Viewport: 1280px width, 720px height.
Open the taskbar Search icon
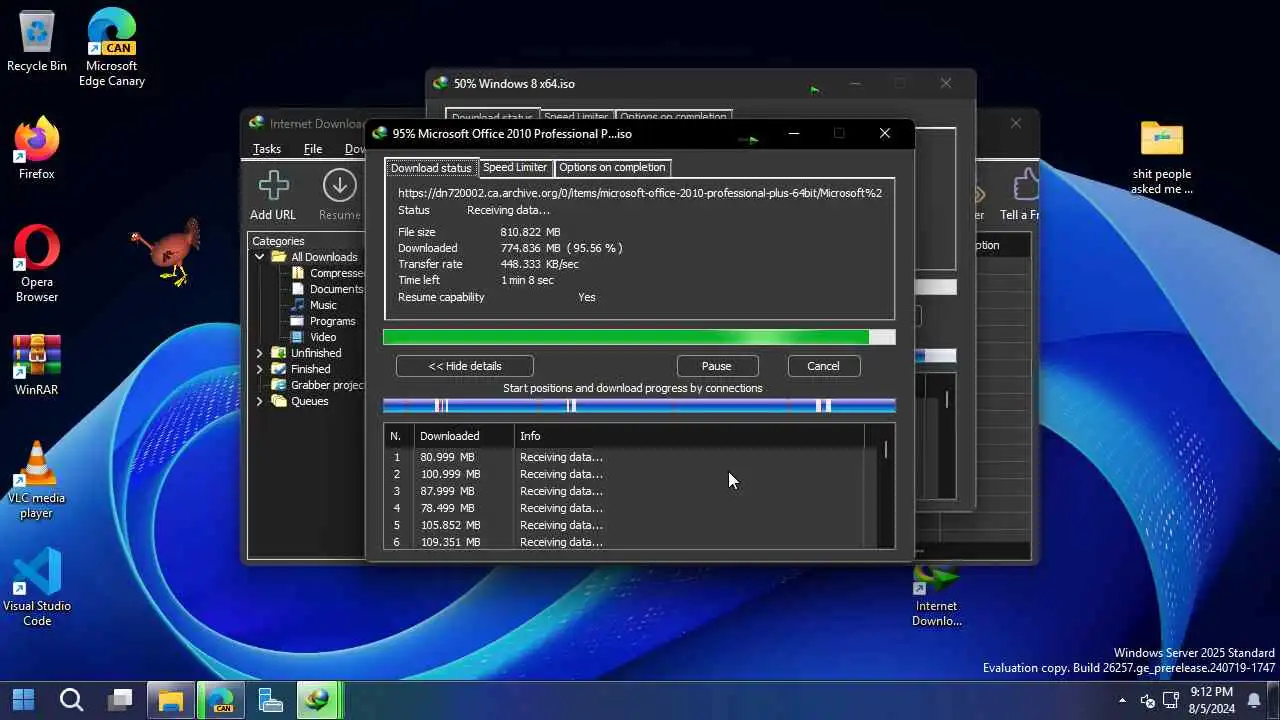click(71, 699)
